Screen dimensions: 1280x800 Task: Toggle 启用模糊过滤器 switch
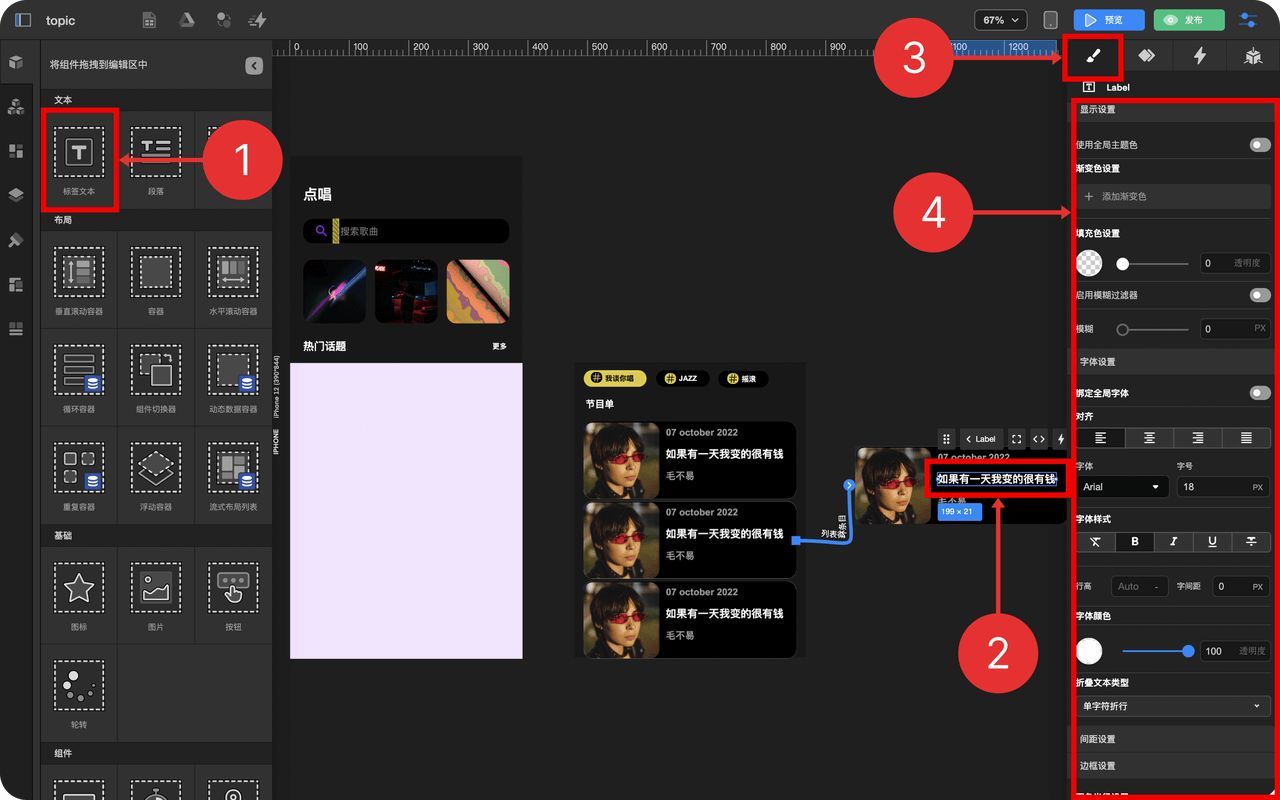pyautogui.click(x=1260, y=295)
